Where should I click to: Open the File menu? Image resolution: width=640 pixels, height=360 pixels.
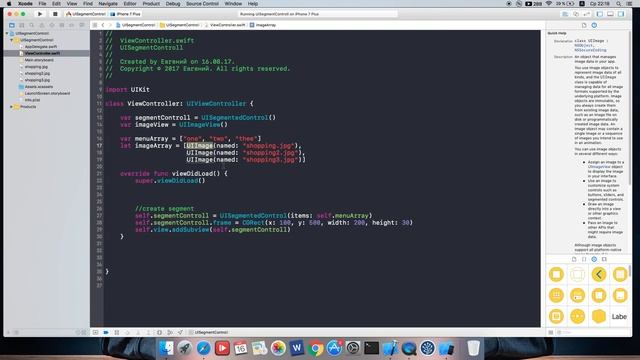tap(42, 4)
